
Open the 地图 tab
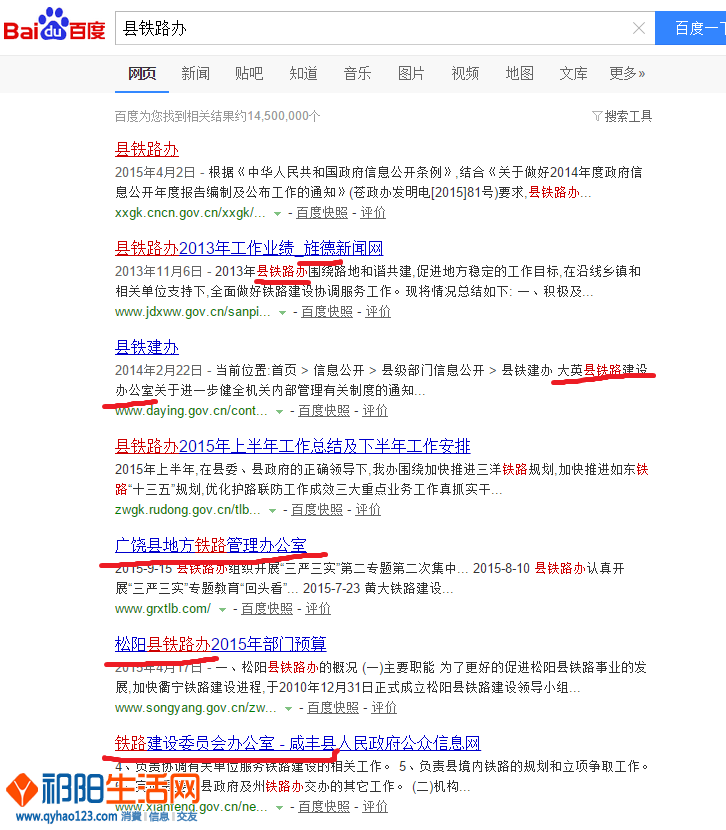(519, 74)
